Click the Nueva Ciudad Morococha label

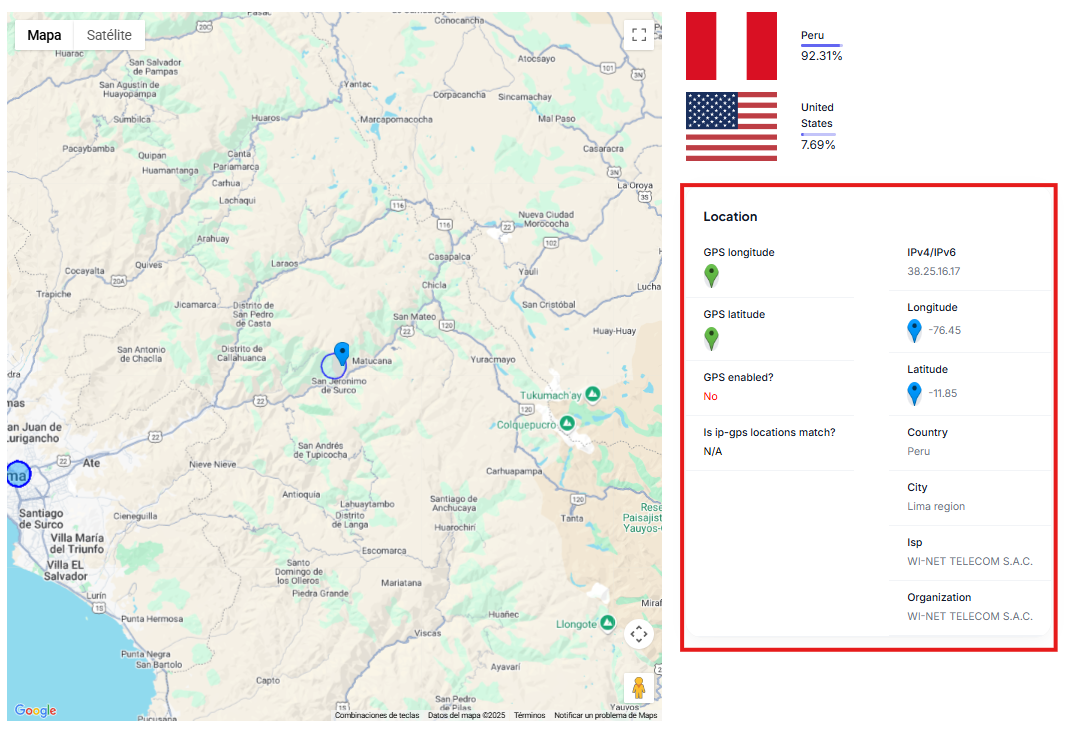pyautogui.click(x=546, y=219)
